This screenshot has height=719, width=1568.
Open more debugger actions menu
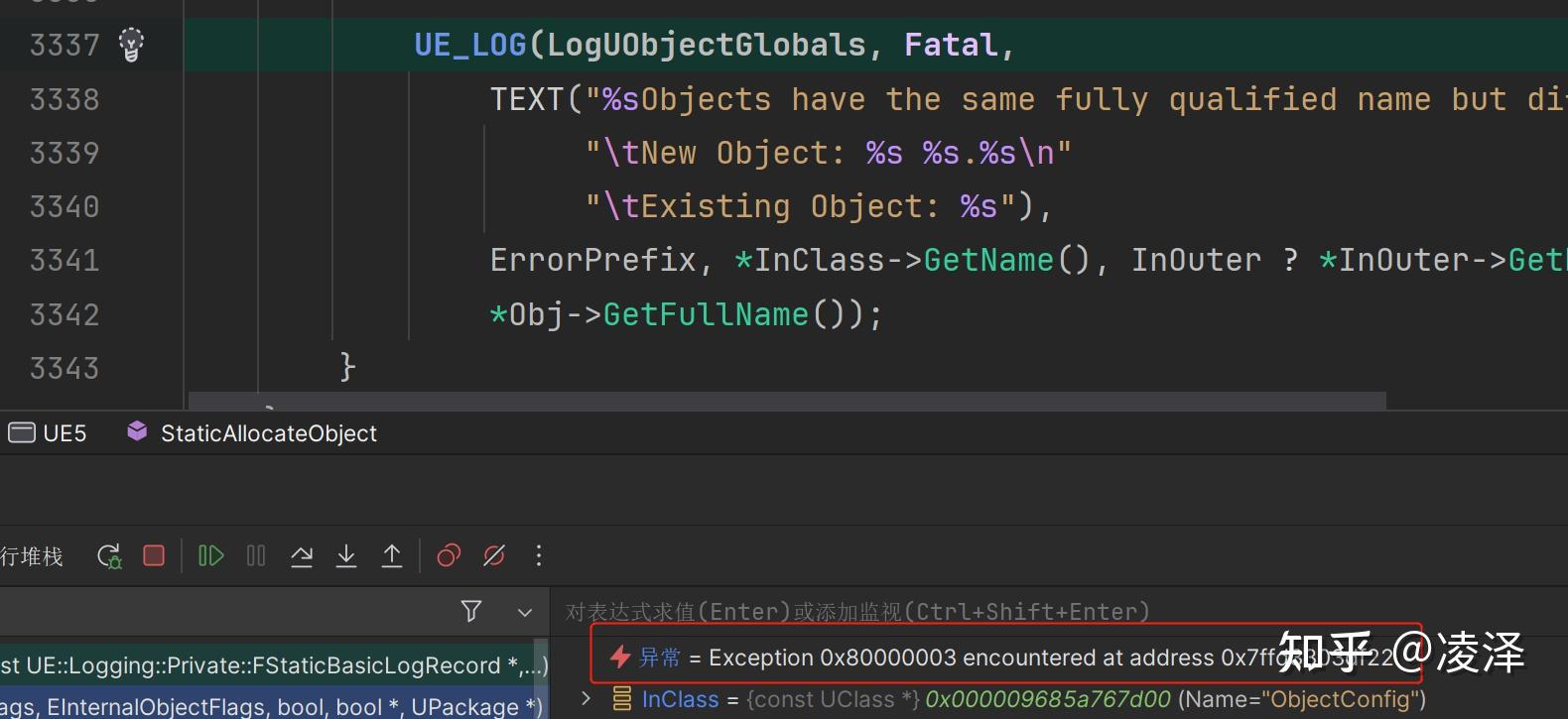[539, 555]
